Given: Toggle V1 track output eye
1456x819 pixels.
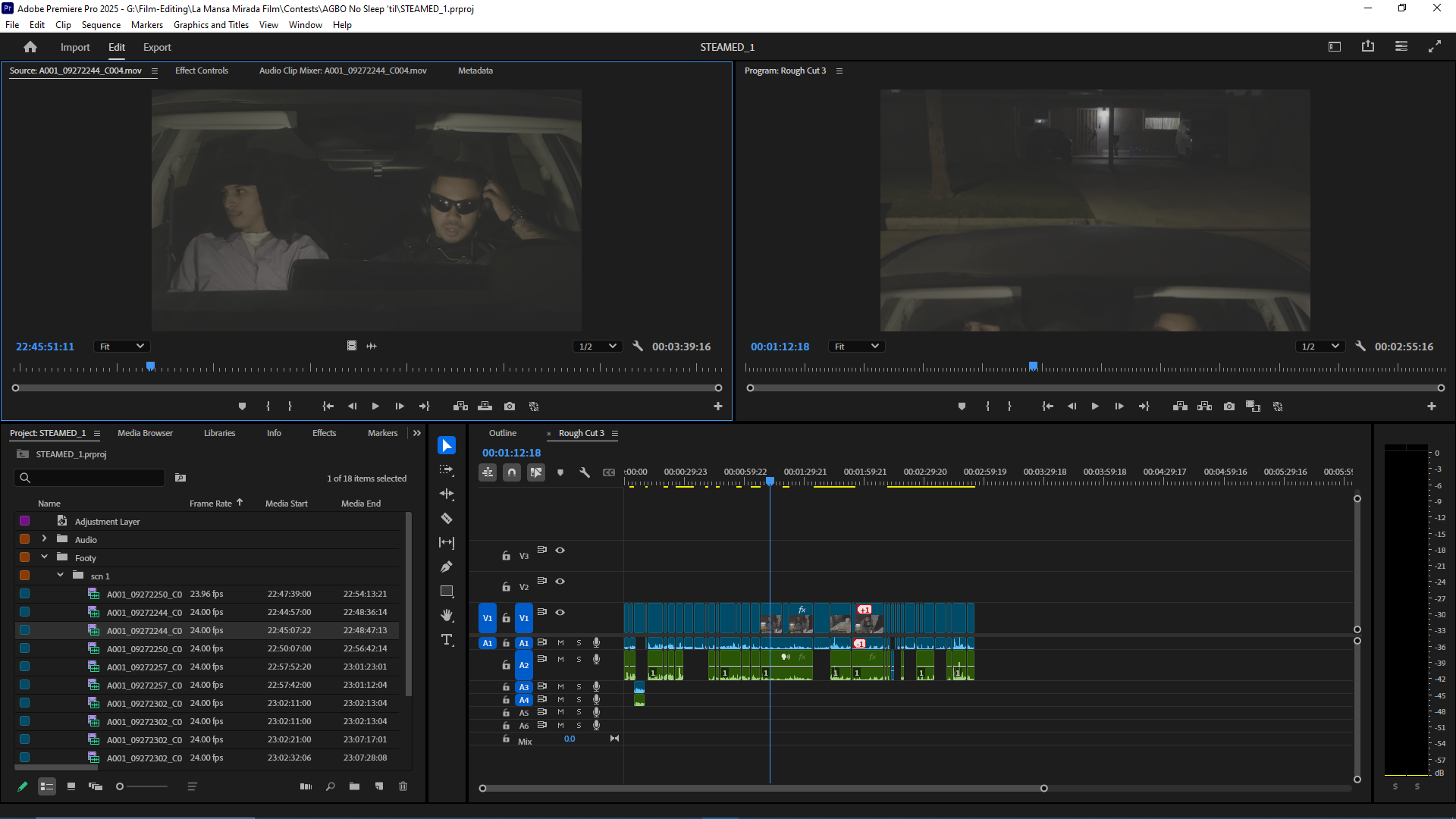Looking at the screenshot, I should [560, 612].
